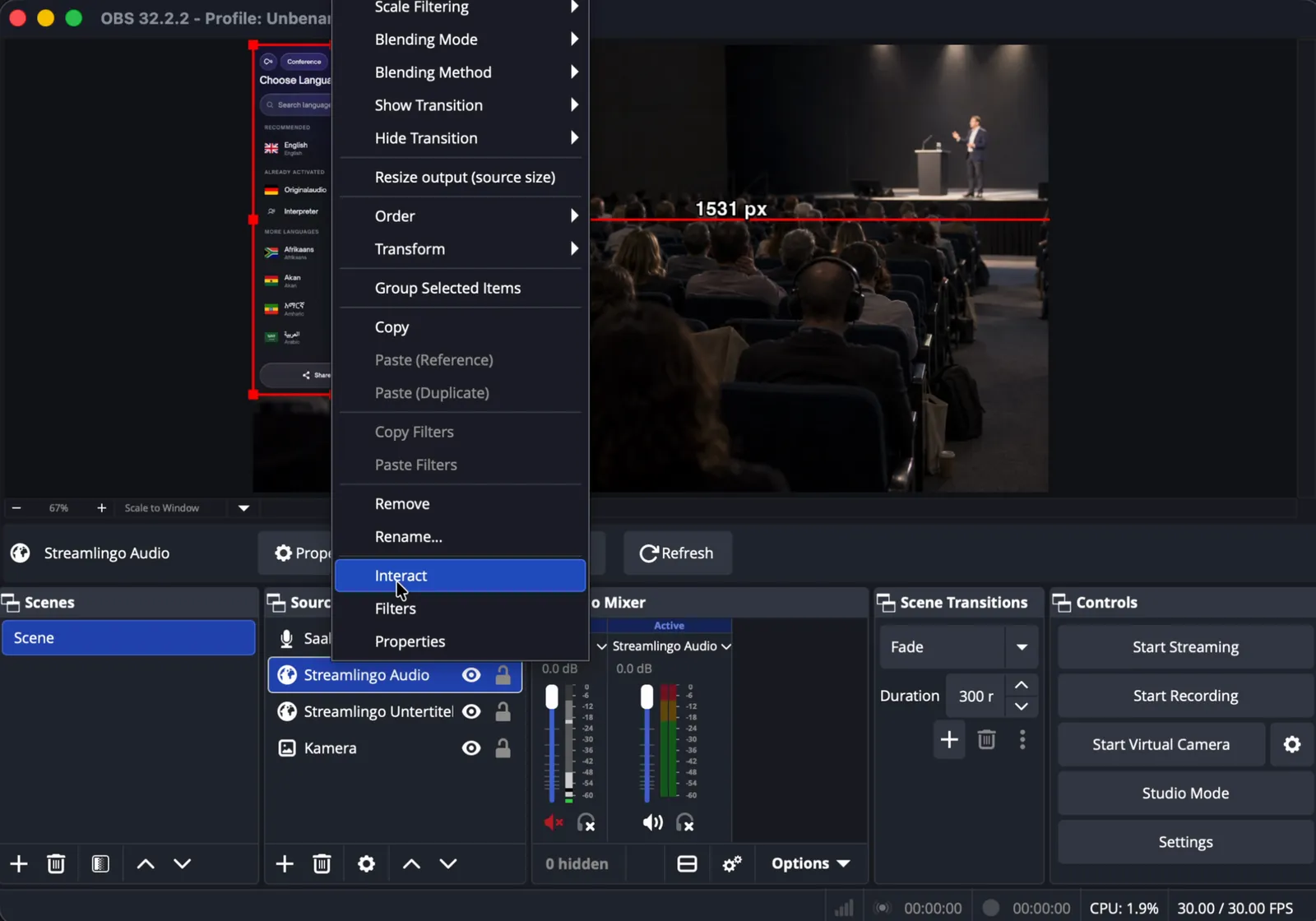Open Studio Mode

pyautogui.click(x=1185, y=794)
